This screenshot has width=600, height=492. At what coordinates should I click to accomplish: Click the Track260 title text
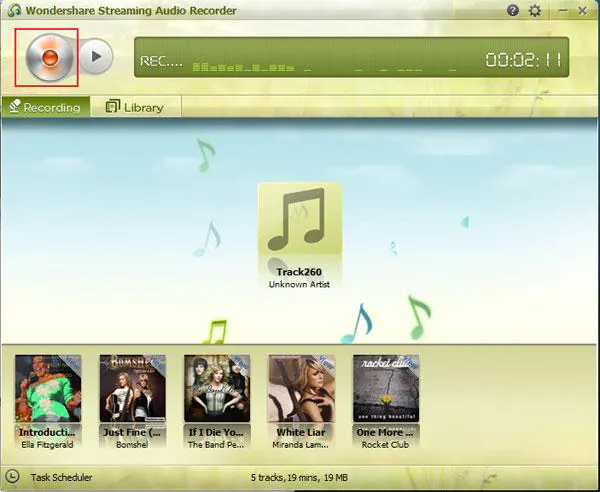tap(300, 271)
